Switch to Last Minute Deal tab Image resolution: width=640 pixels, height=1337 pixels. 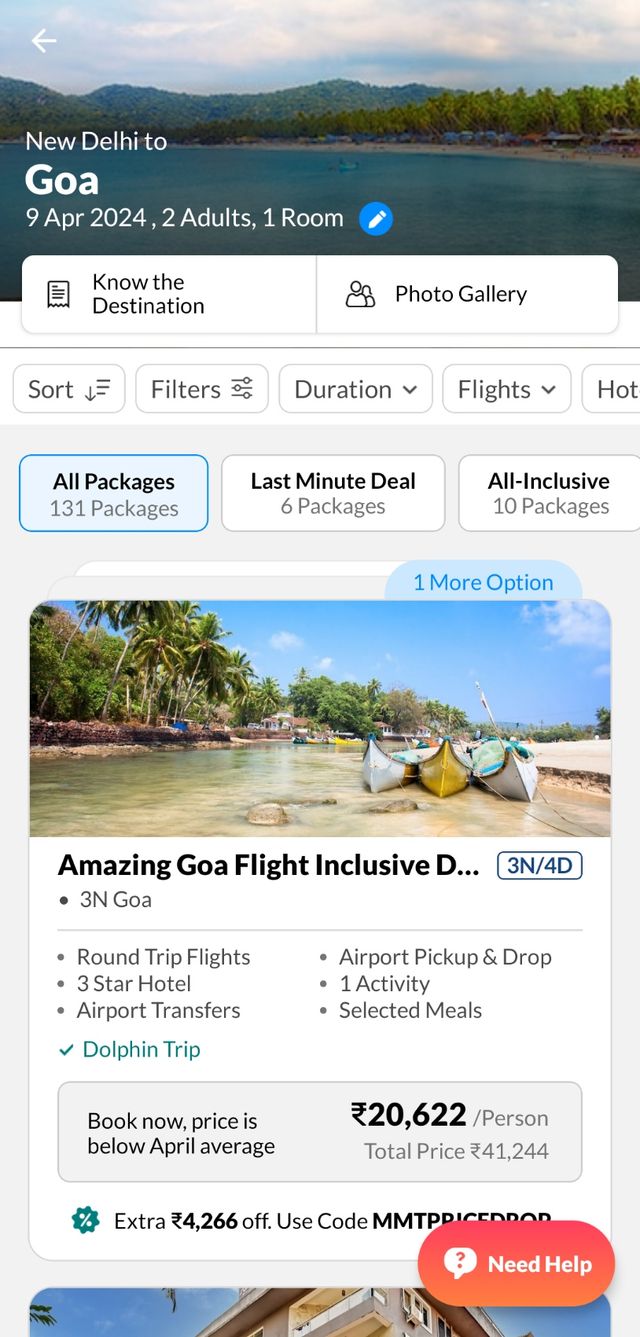click(x=333, y=493)
